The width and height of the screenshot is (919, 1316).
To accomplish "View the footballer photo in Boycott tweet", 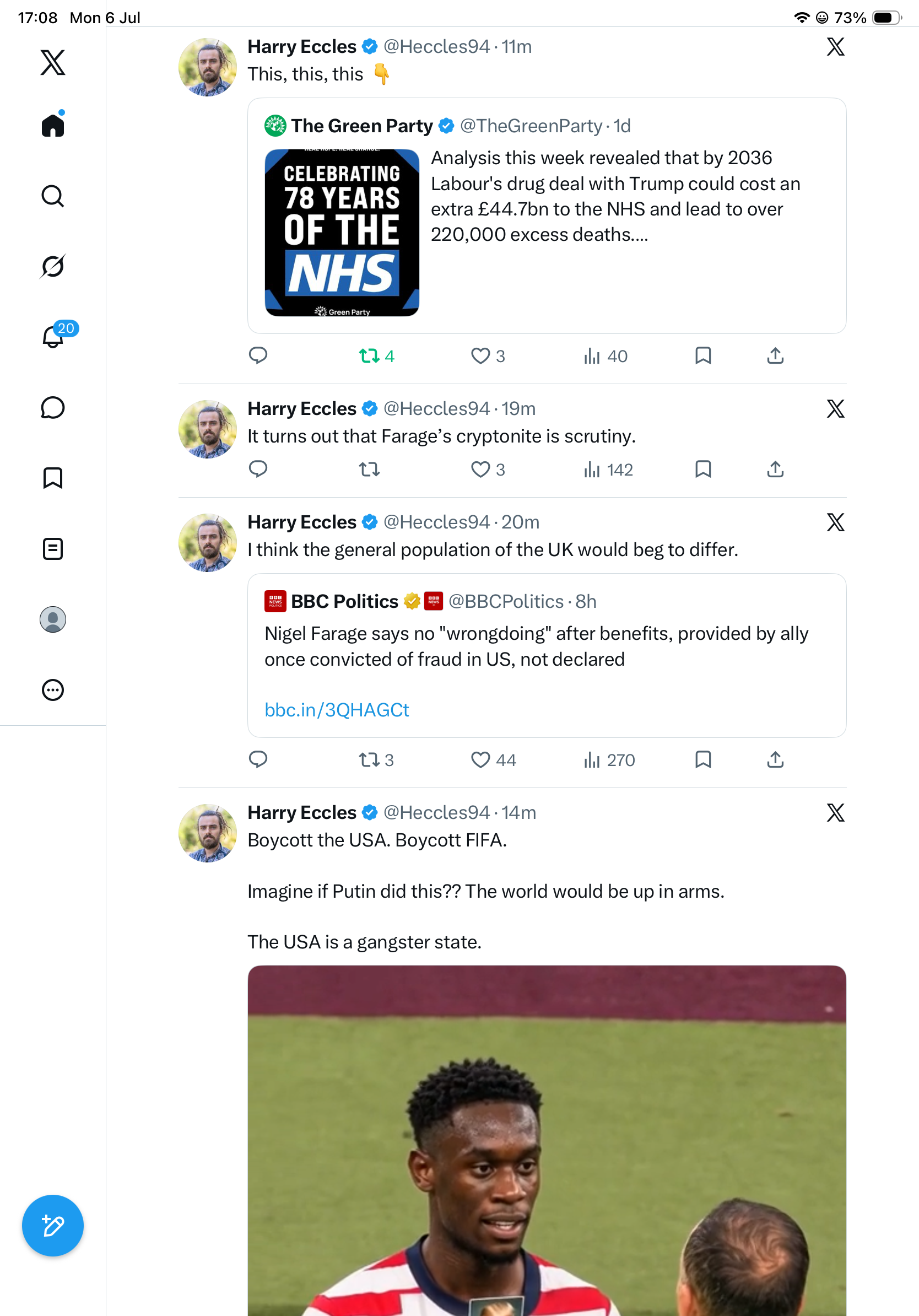I will tap(547, 1141).
